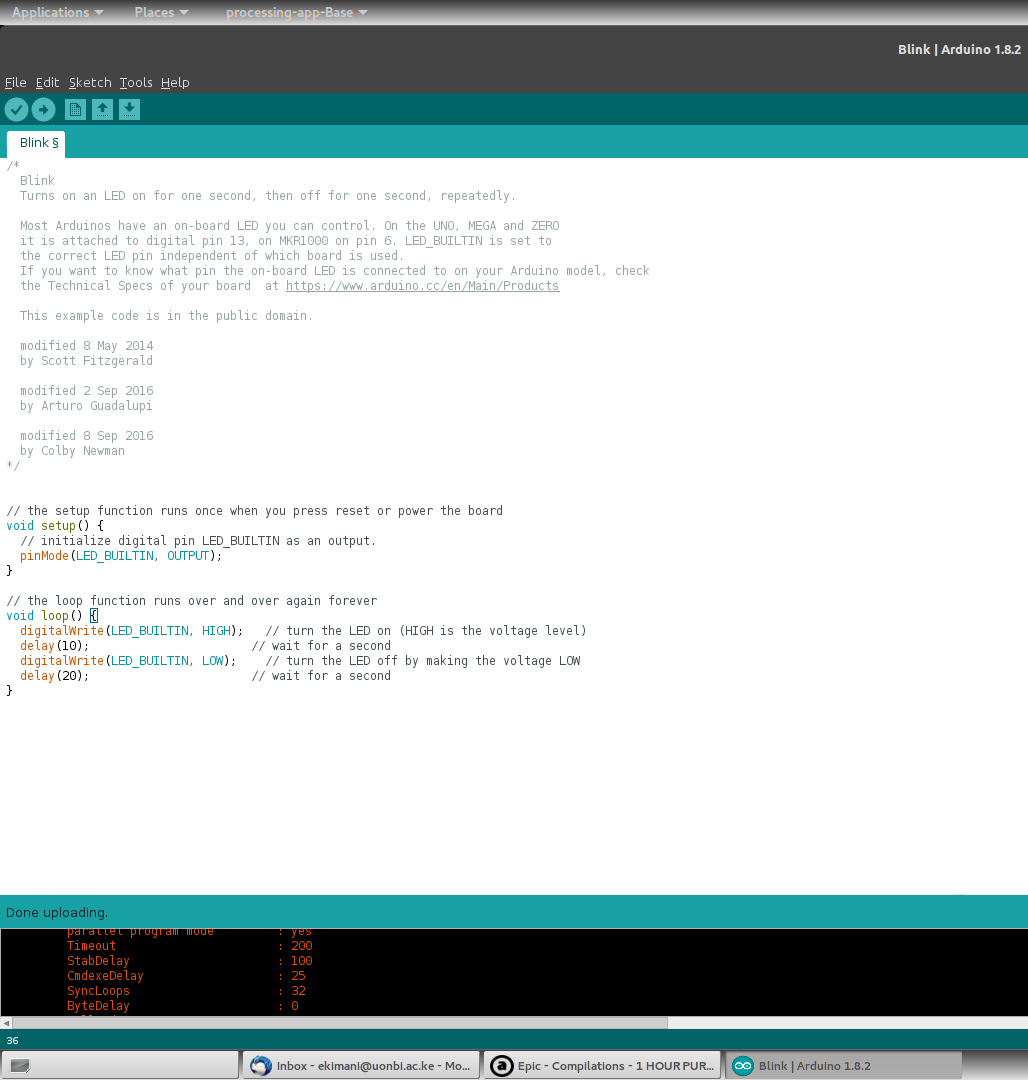This screenshot has height=1080, width=1028.
Task: Click Thunderbird icon in taskbar Inbox entry
Action: click(260, 1066)
